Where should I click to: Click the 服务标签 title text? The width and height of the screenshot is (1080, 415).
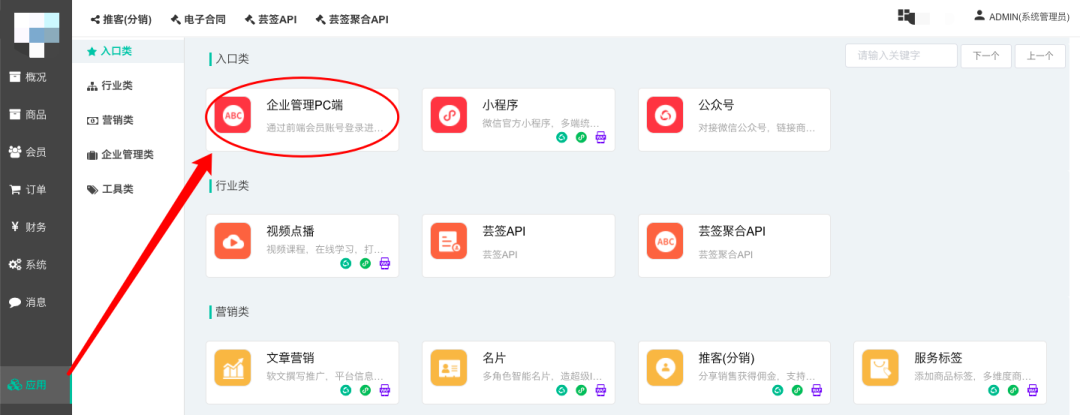[x=938, y=359]
